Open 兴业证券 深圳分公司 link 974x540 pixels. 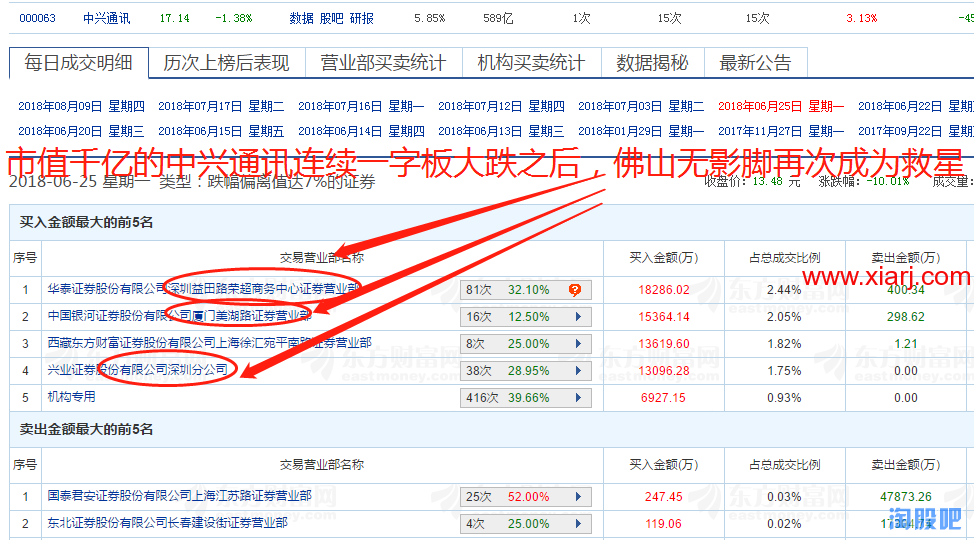(138, 370)
